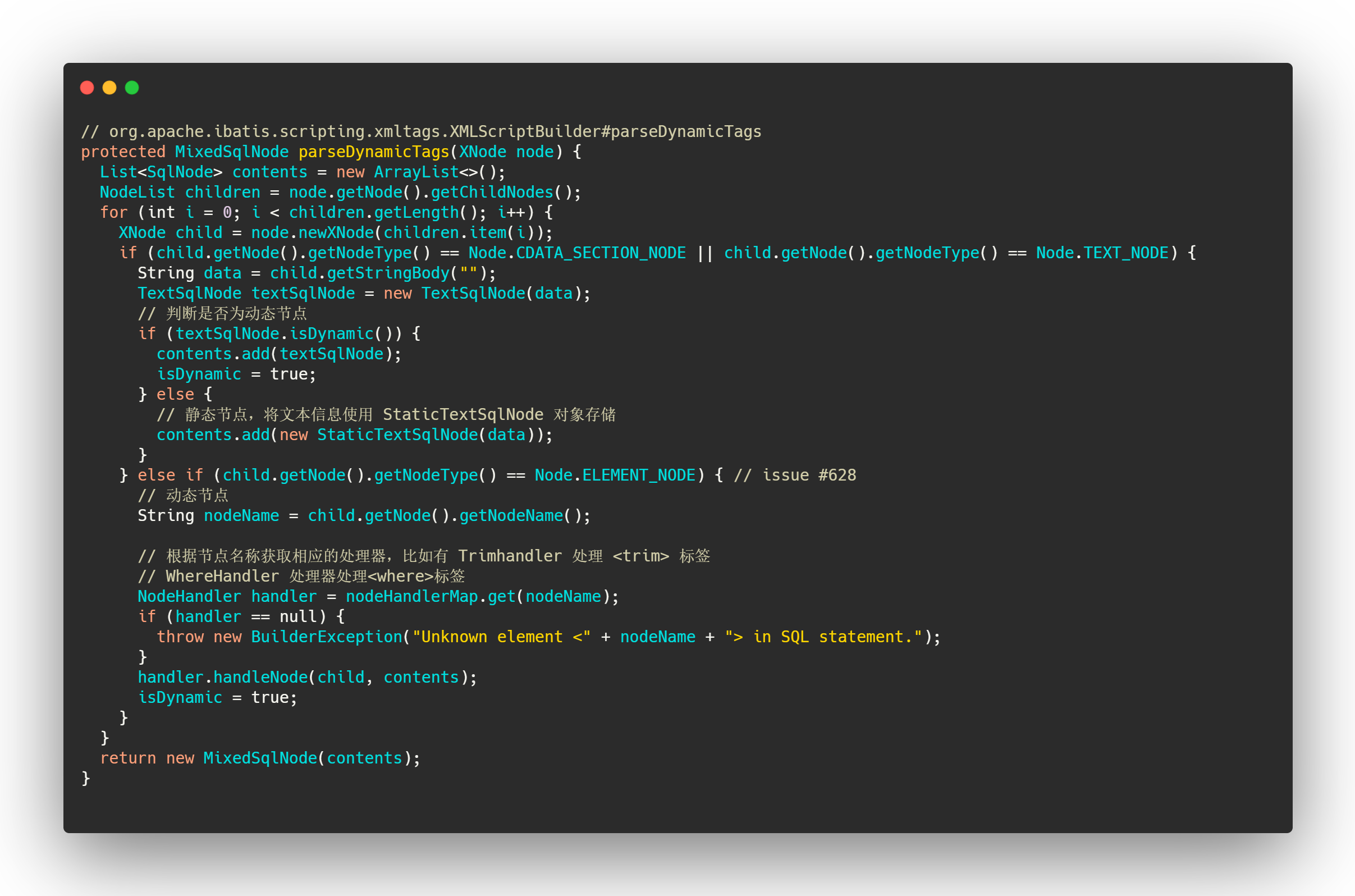The width and height of the screenshot is (1355, 896).
Task: Click the parseDynamicTags method name in signature
Action: [x=374, y=152]
